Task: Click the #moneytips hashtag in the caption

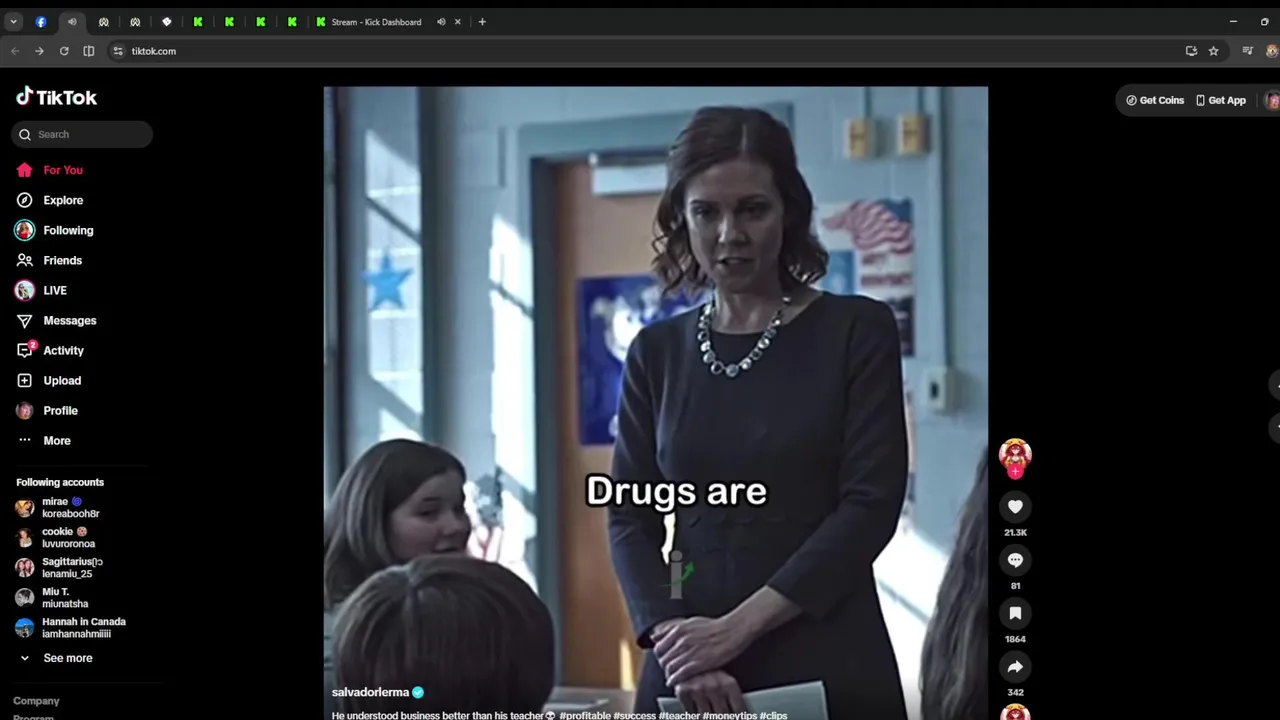Action: 730,715
